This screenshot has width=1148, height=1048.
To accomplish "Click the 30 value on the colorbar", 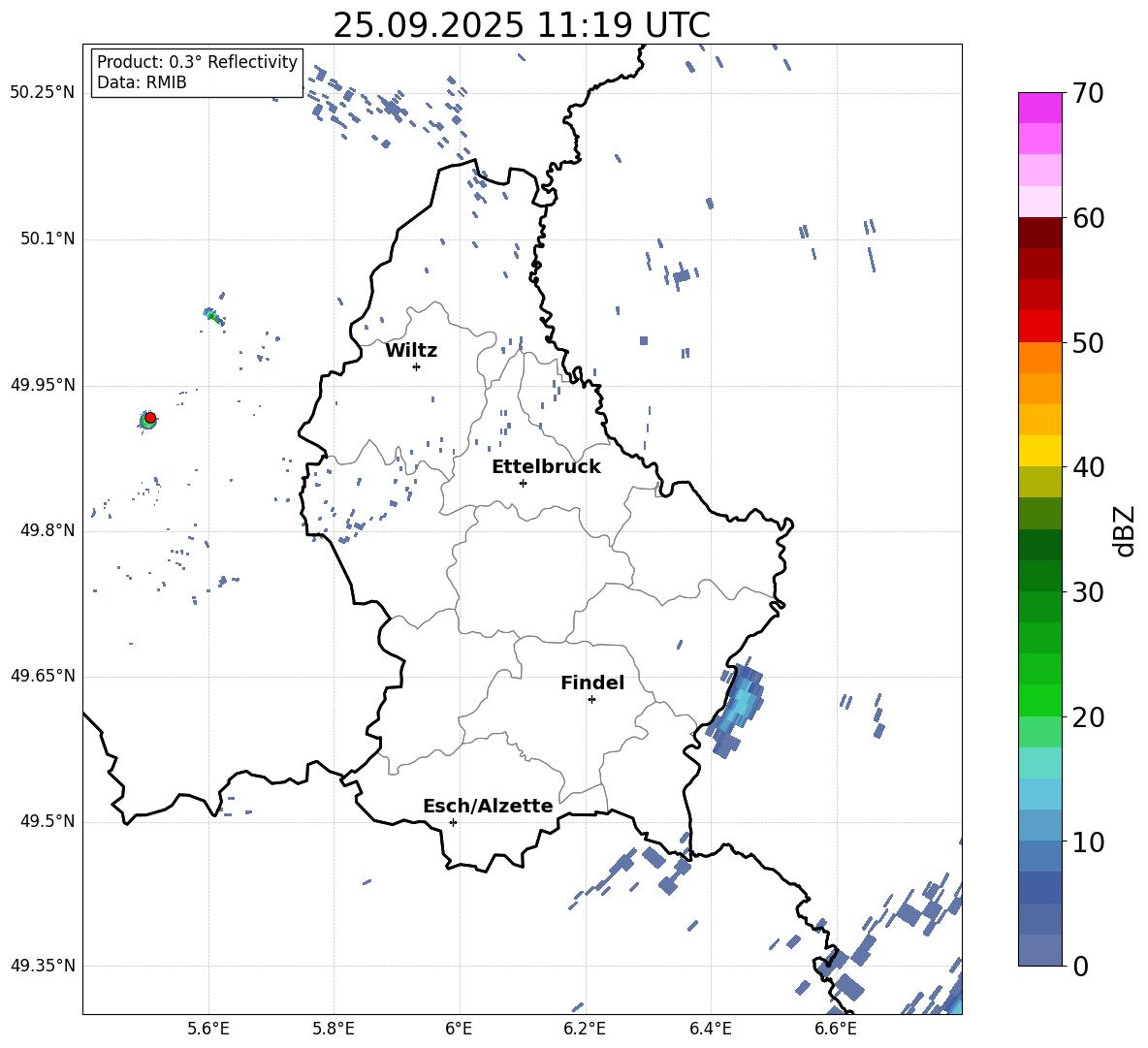I will click(x=1088, y=592).
